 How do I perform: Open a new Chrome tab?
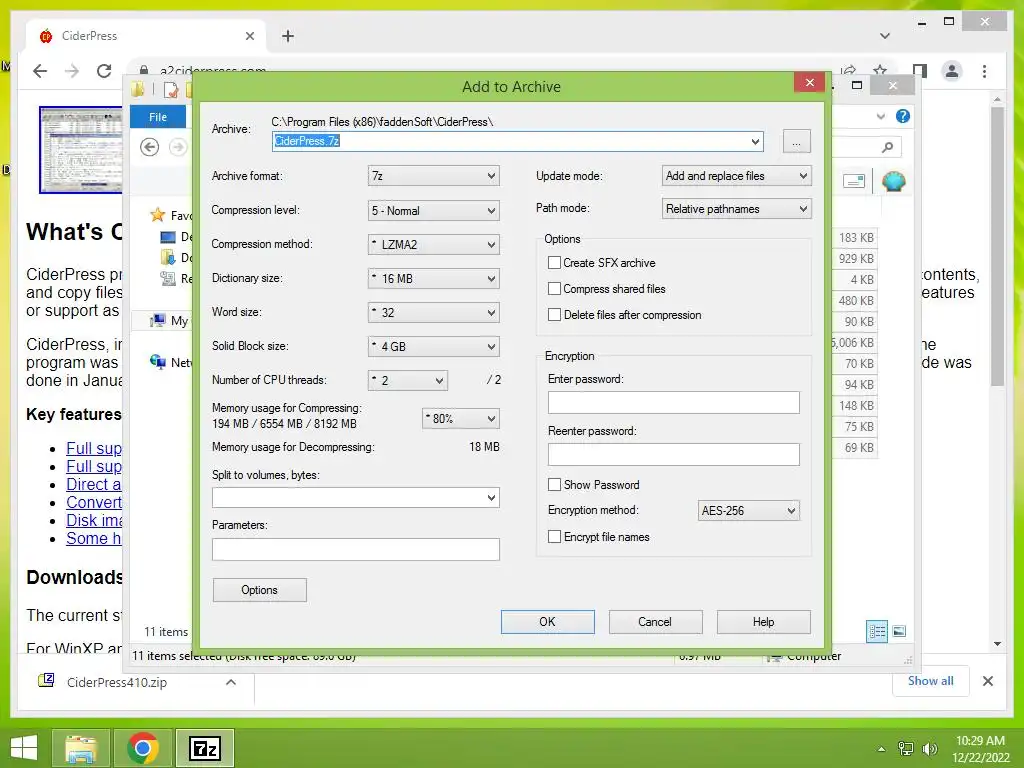[288, 36]
